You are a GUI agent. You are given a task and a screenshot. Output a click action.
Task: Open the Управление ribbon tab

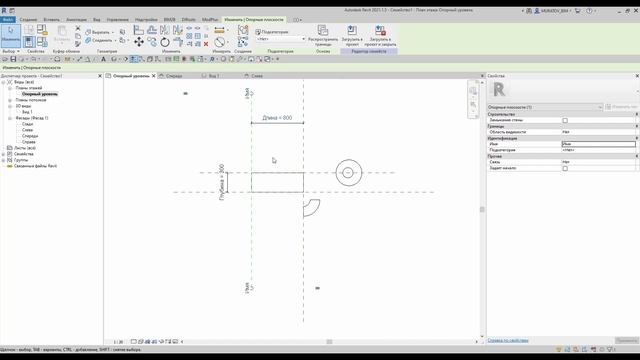pyautogui.click(x=118, y=20)
